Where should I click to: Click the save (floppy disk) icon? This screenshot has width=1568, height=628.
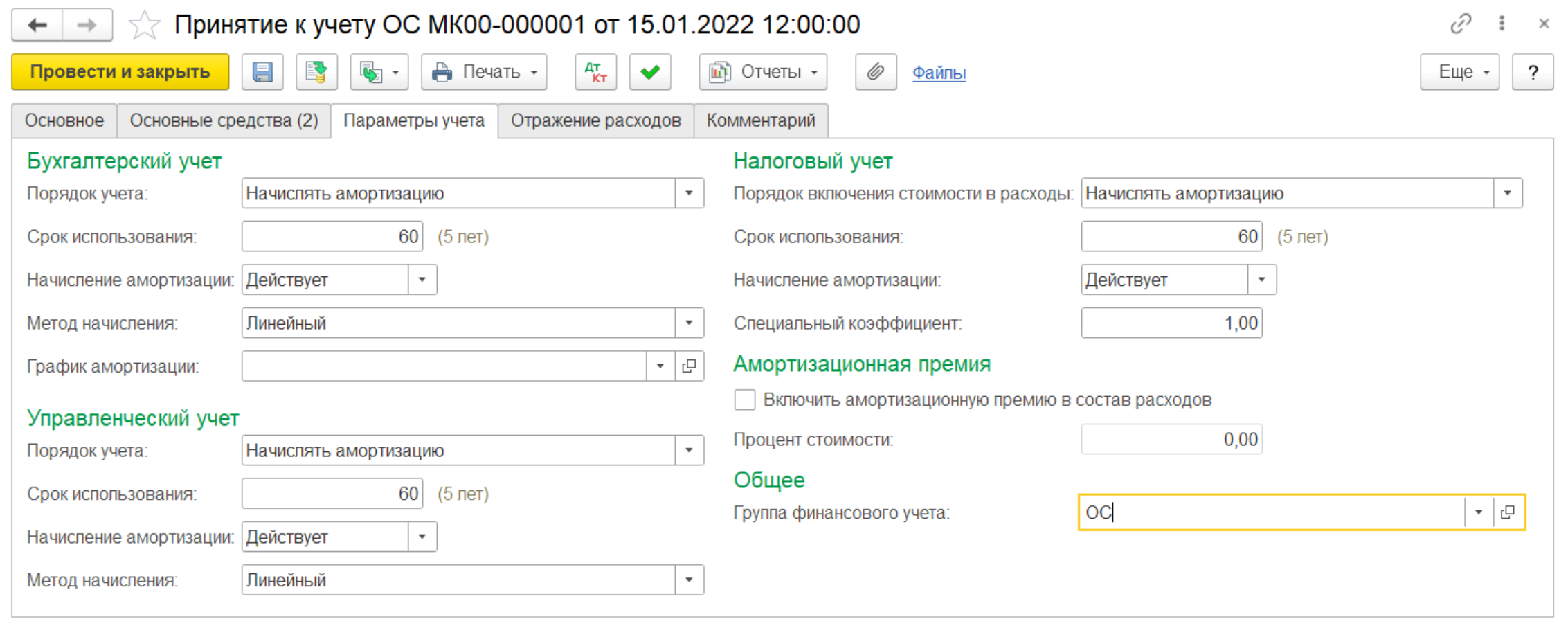click(262, 72)
